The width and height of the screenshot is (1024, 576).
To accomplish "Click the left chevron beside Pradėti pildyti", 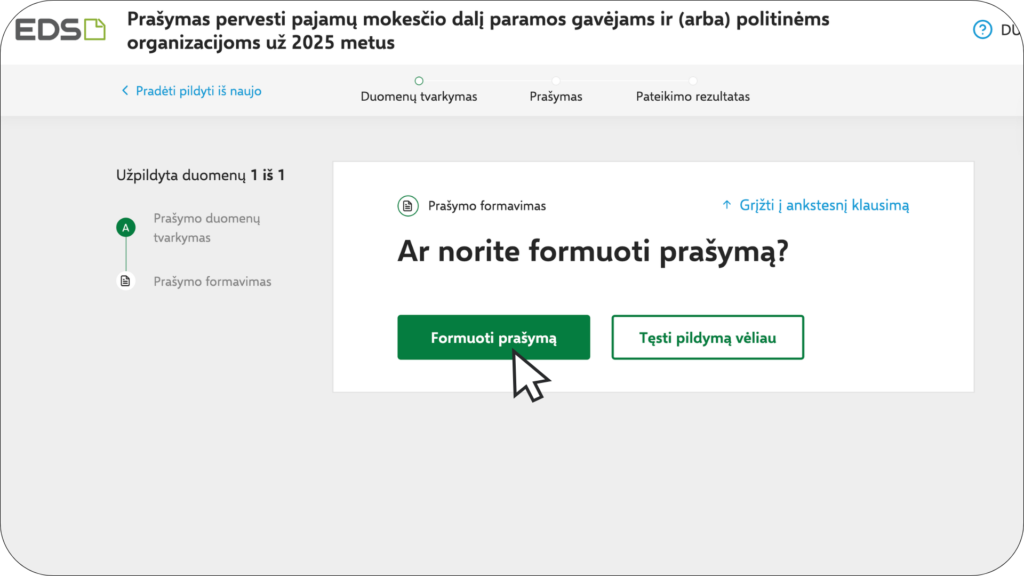I will click(125, 91).
